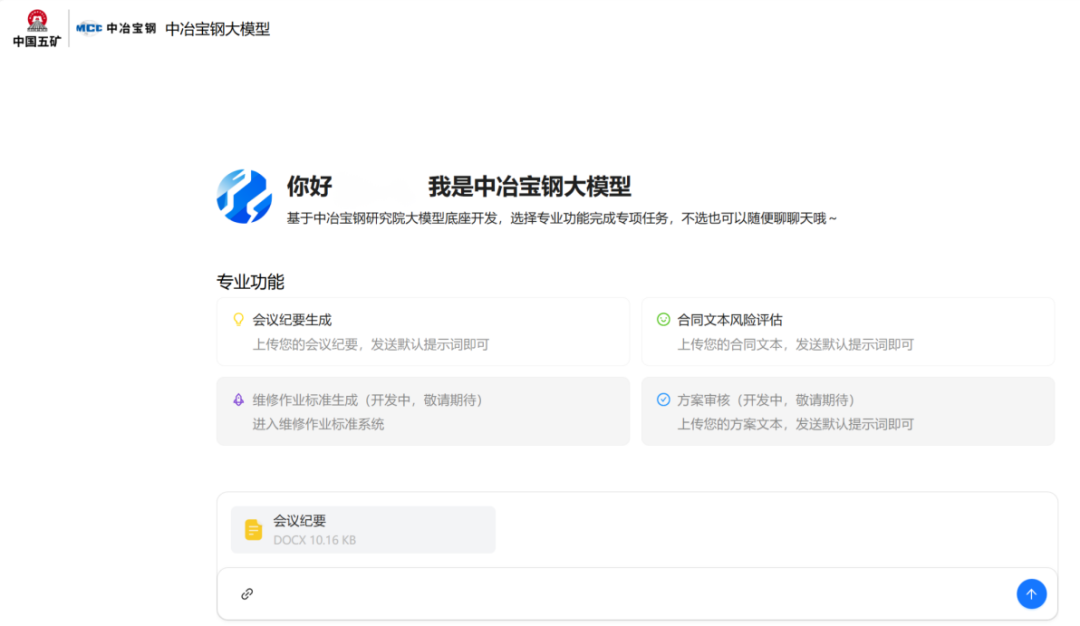
Task: Click the blue checkmark icon beside 方案审核
Action: click(x=663, y=399)
